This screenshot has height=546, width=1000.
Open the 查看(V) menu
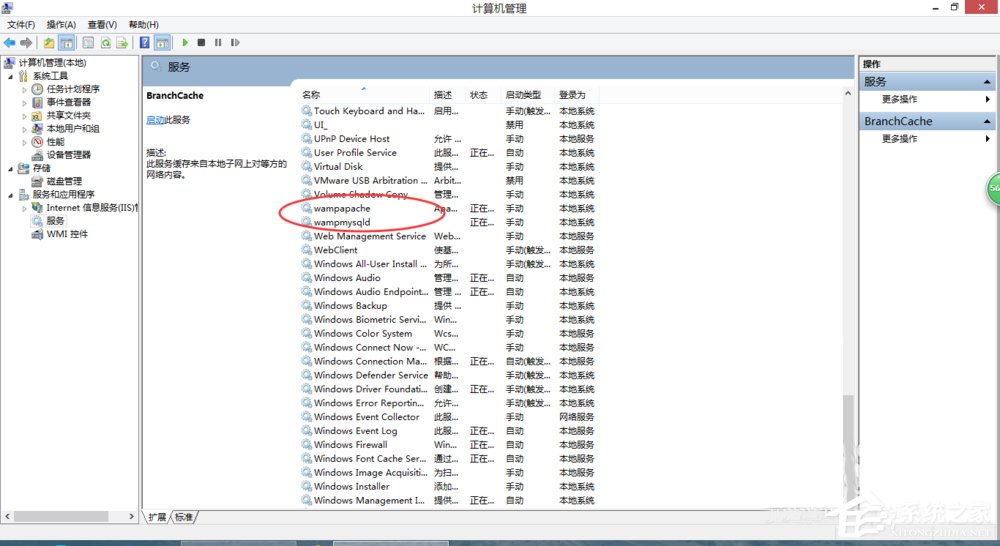[102, 24]
